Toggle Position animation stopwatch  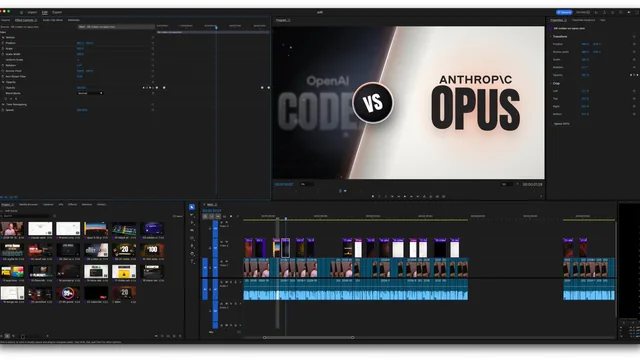(x=3, y=43)
